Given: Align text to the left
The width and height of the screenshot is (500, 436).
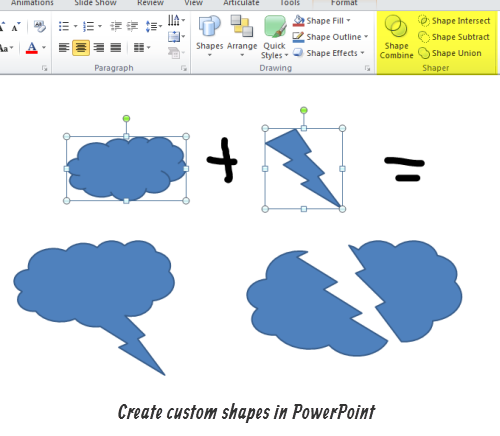Looking at the screenshot, I should (x=64, y=48).
